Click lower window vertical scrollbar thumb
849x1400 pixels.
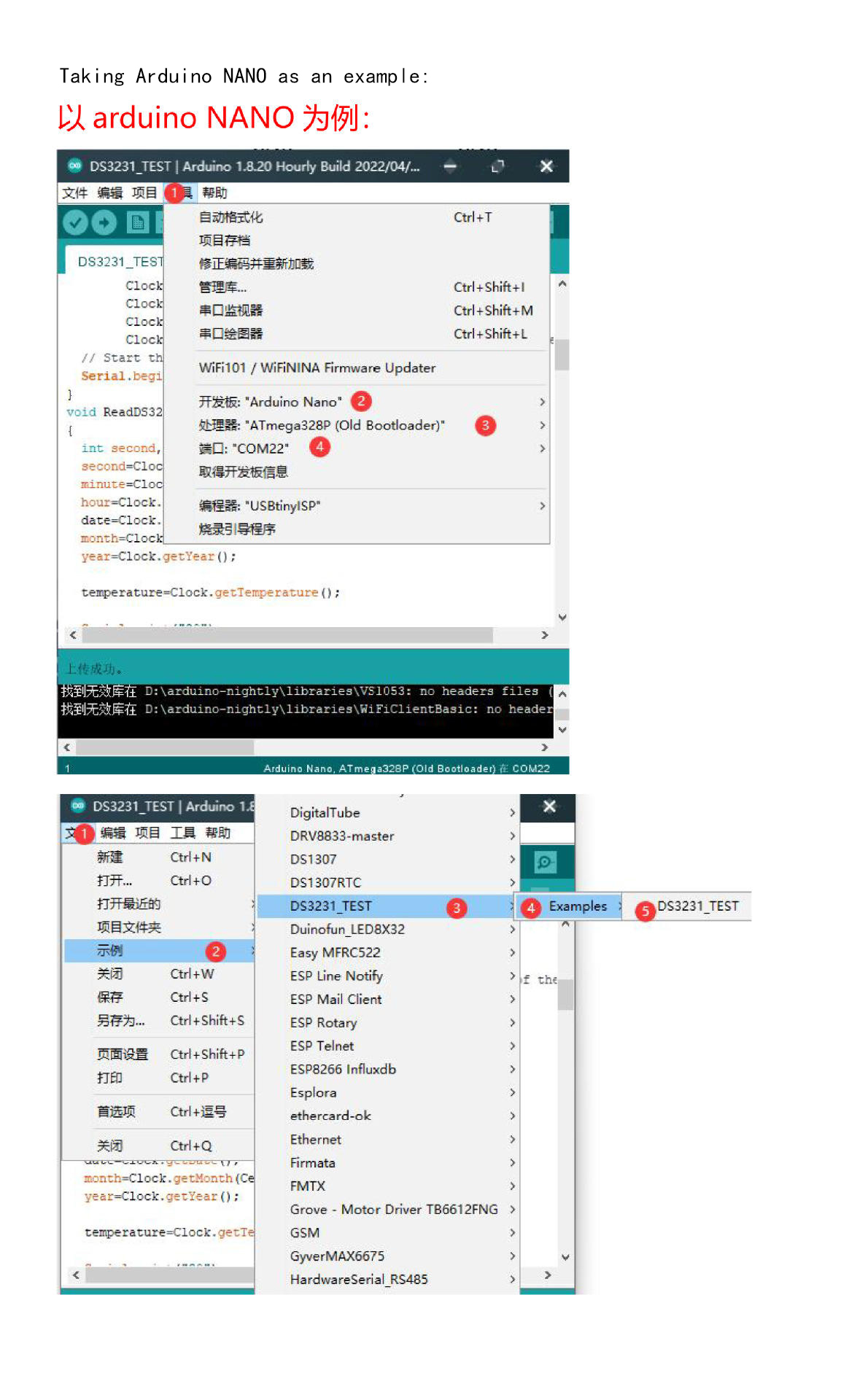point(565,995)
